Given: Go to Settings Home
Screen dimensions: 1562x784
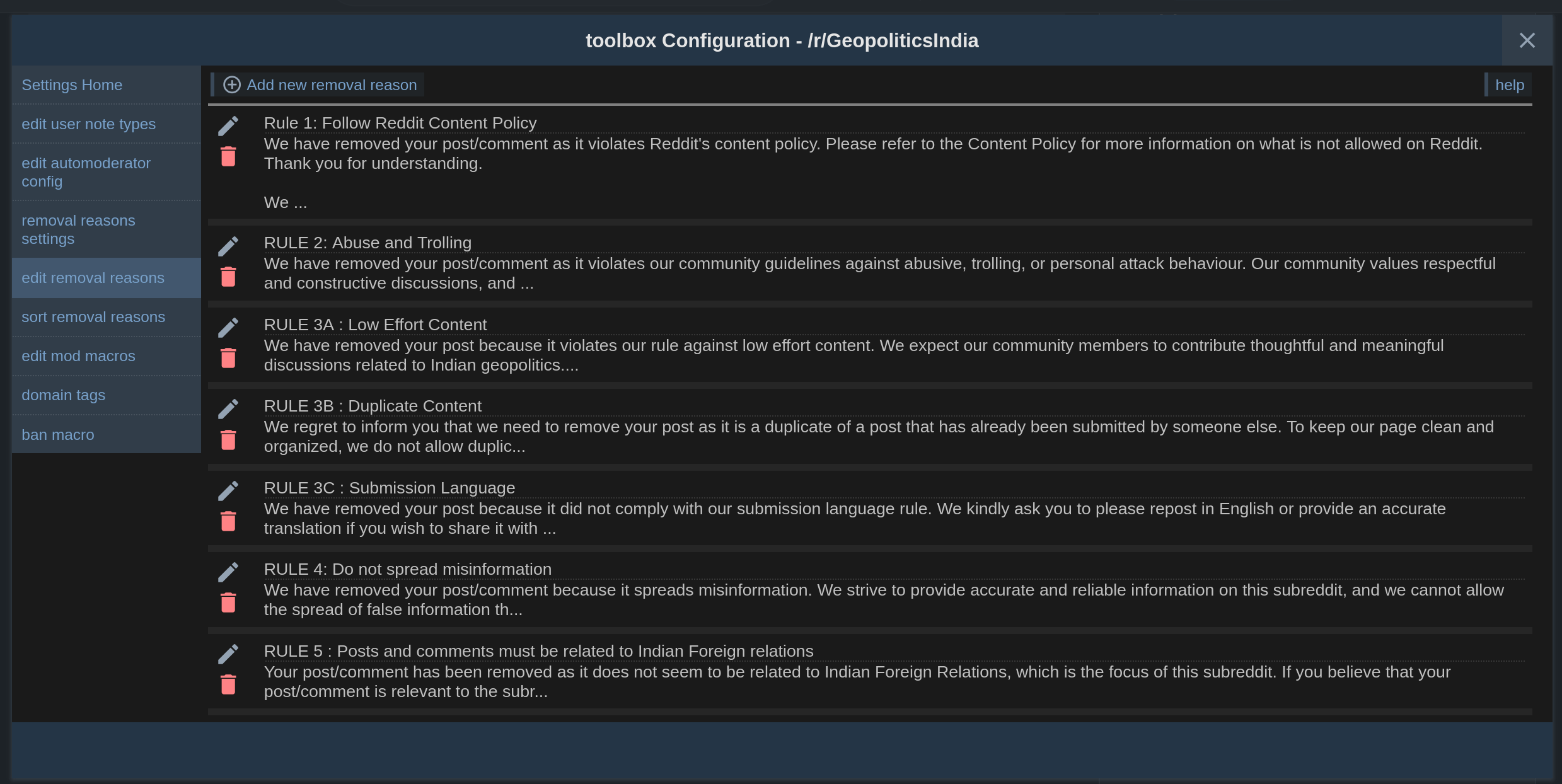Looking at the screenshot, I should pos(72,84).
